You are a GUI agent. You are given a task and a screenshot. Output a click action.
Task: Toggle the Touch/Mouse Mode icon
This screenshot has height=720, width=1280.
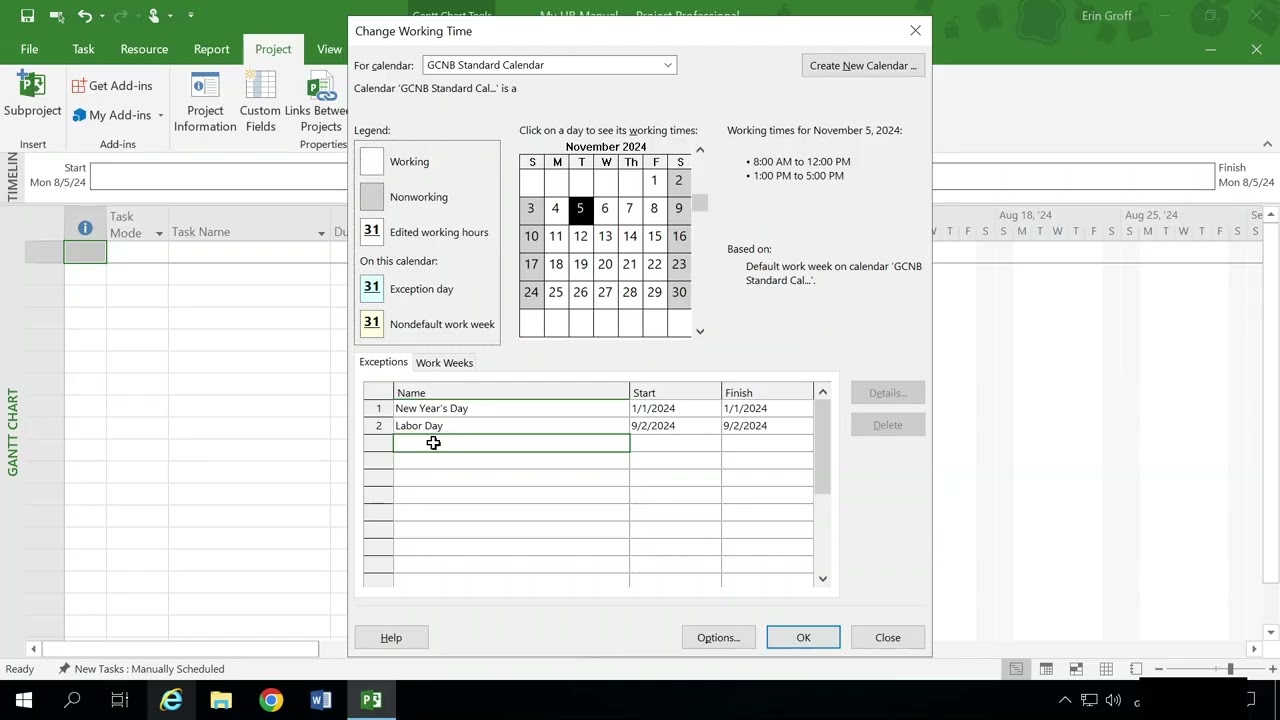coord(153,16)
